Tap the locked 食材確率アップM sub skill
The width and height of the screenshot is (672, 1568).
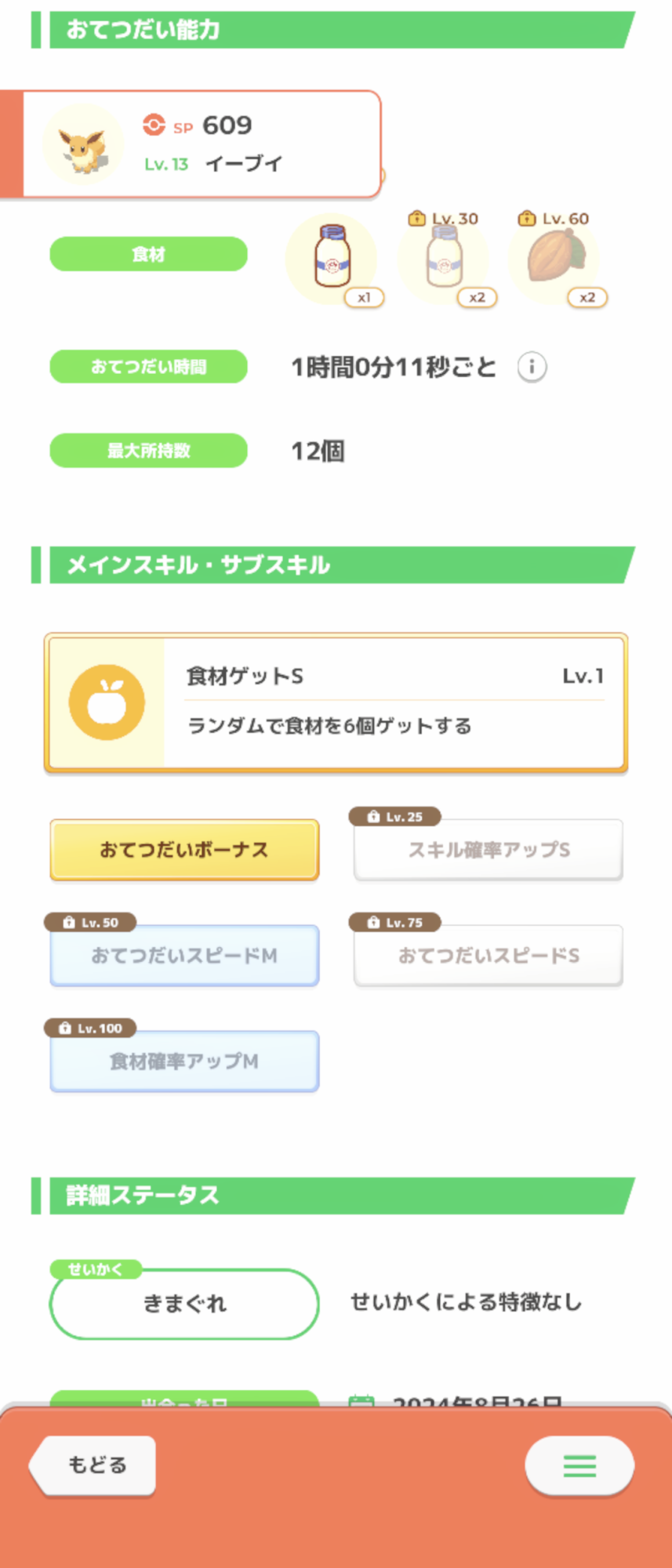click(184, 1062)
